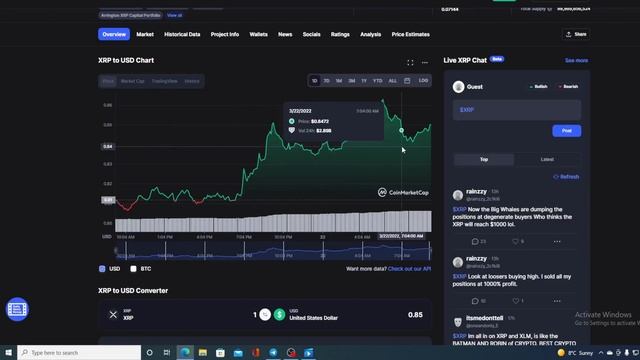Open Task View on taskbar

[167, 352]
